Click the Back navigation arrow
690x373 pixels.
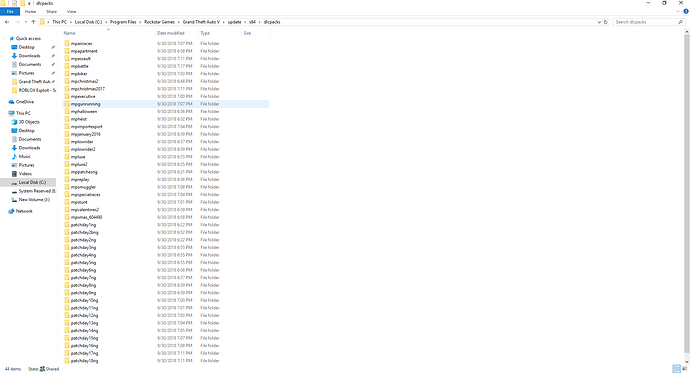coord(7,22)
